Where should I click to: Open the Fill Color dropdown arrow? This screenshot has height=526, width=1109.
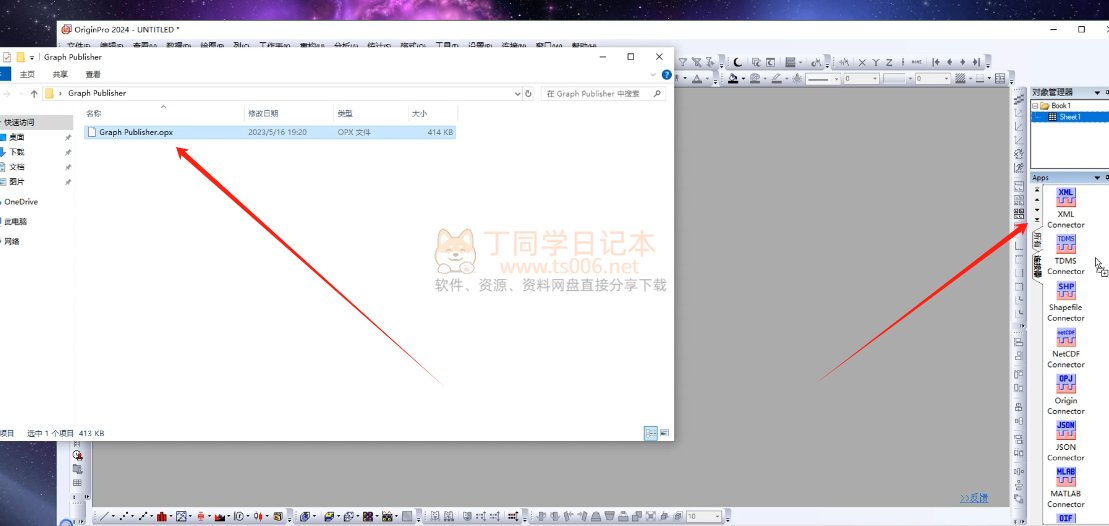(743, 78)
